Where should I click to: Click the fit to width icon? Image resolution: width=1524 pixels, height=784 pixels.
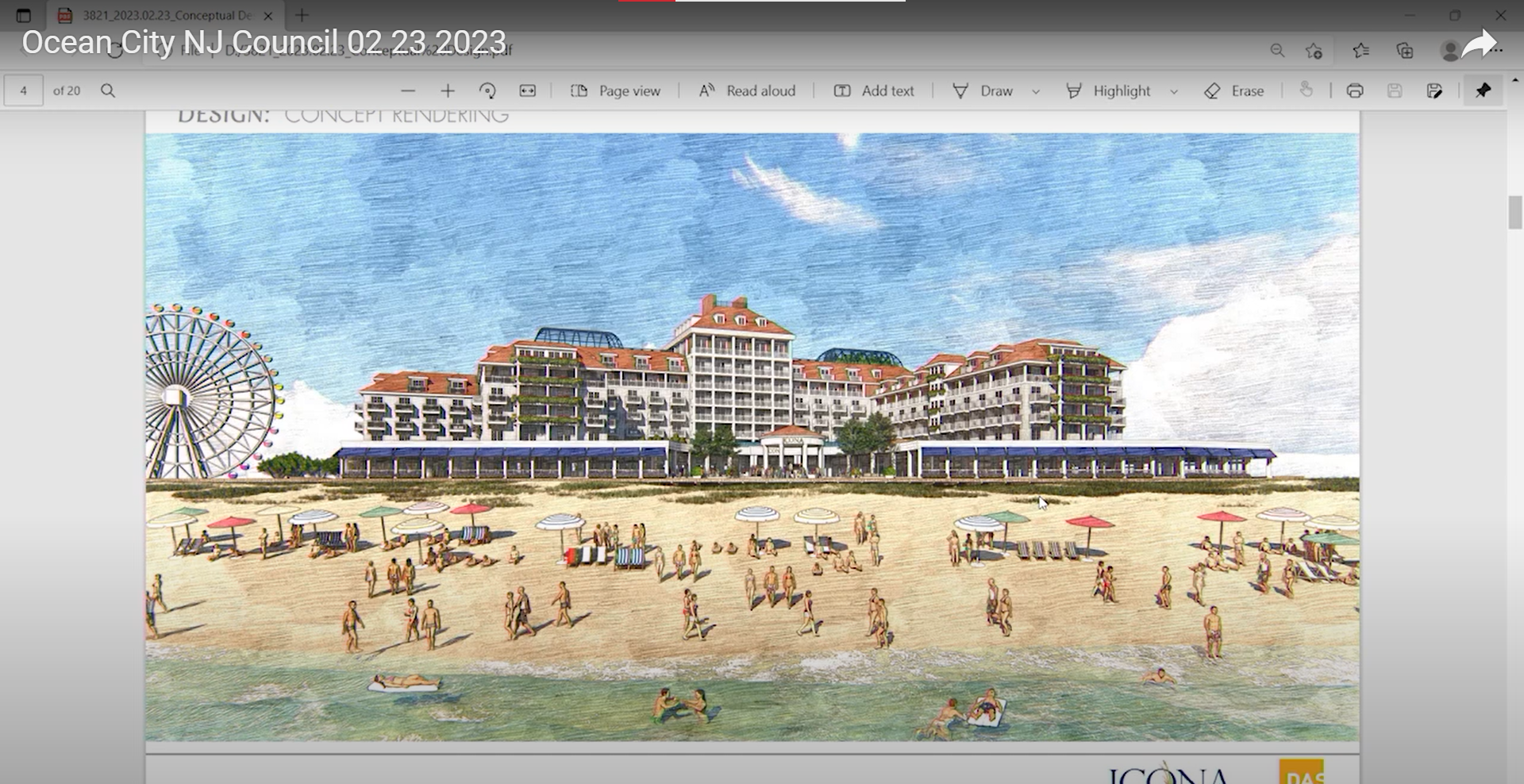coord(528,91)
